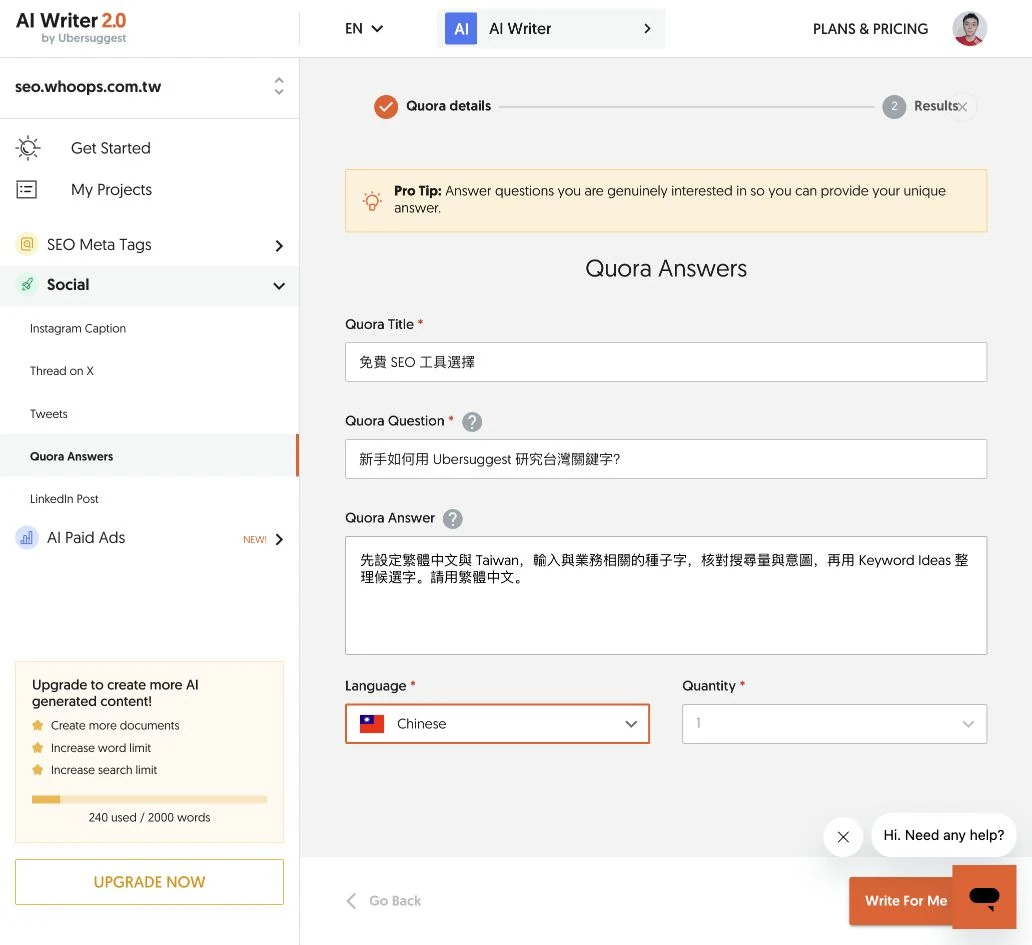Open My Projects
The height and width of the screenshot is (945, 1032).
tap(111, 190)
